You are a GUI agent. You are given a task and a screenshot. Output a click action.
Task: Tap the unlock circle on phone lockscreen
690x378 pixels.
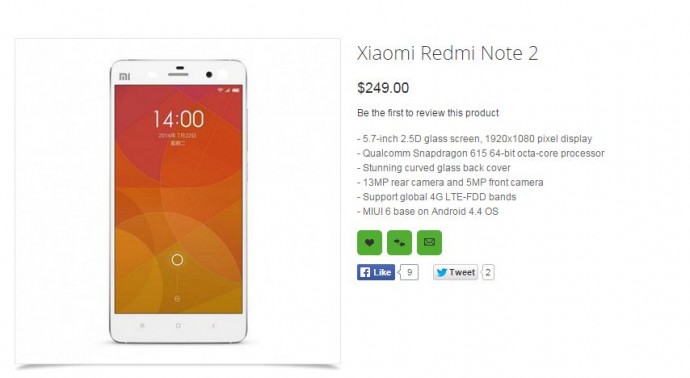177,260
